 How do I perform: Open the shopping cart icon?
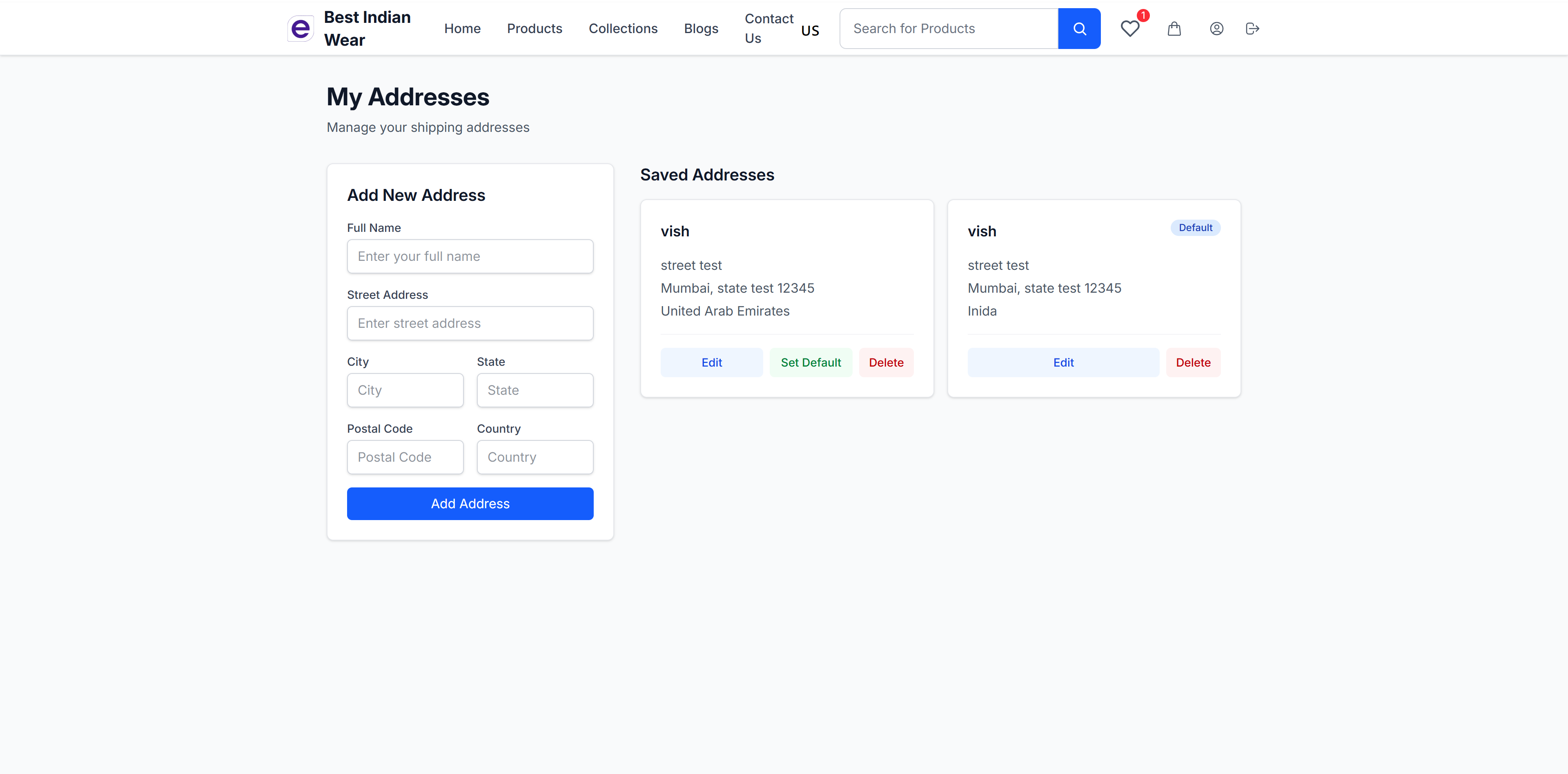[1174, 29]
